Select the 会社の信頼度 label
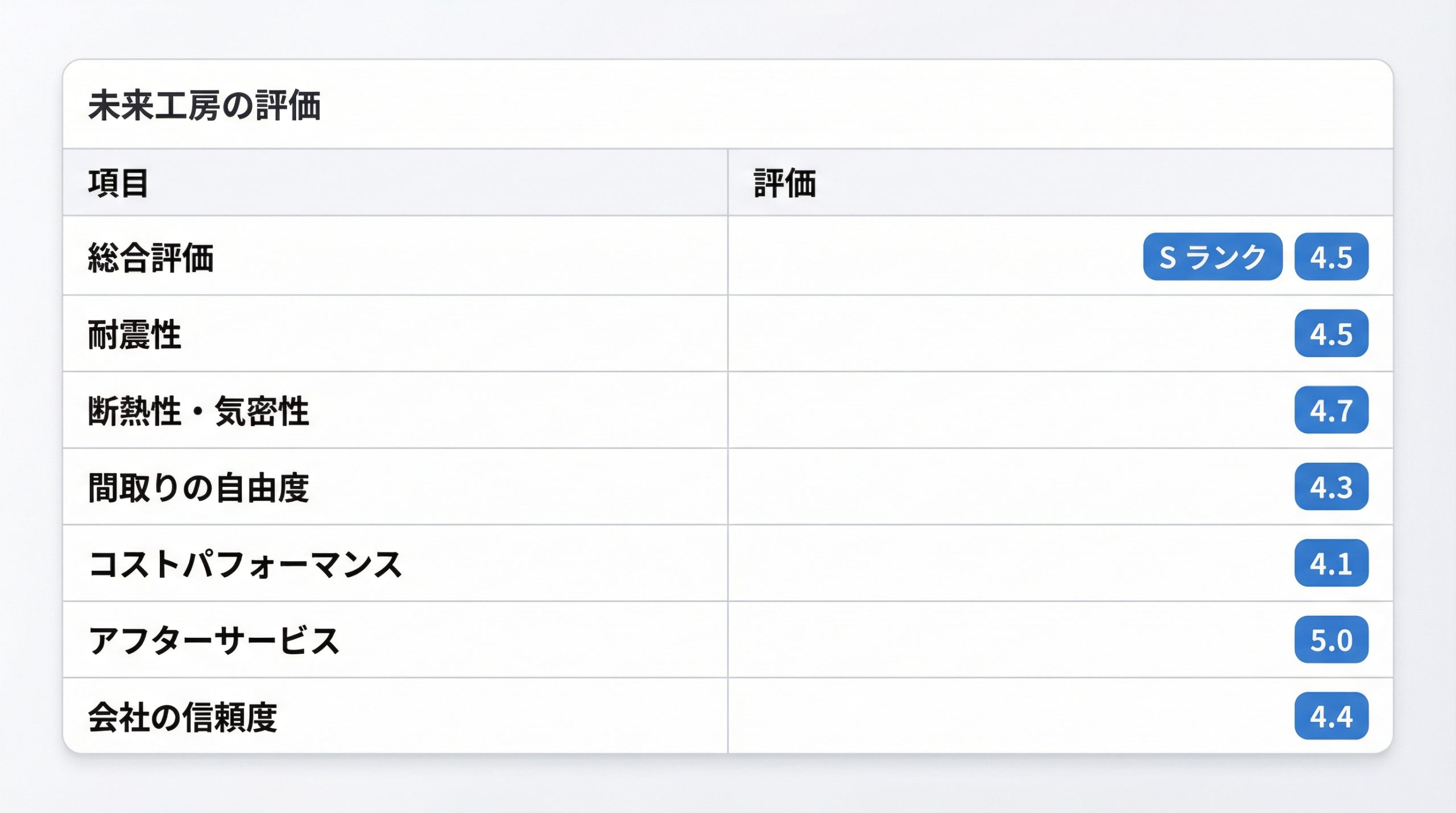The height and width of the screenshot is (813, 1456). coord(183,717)
